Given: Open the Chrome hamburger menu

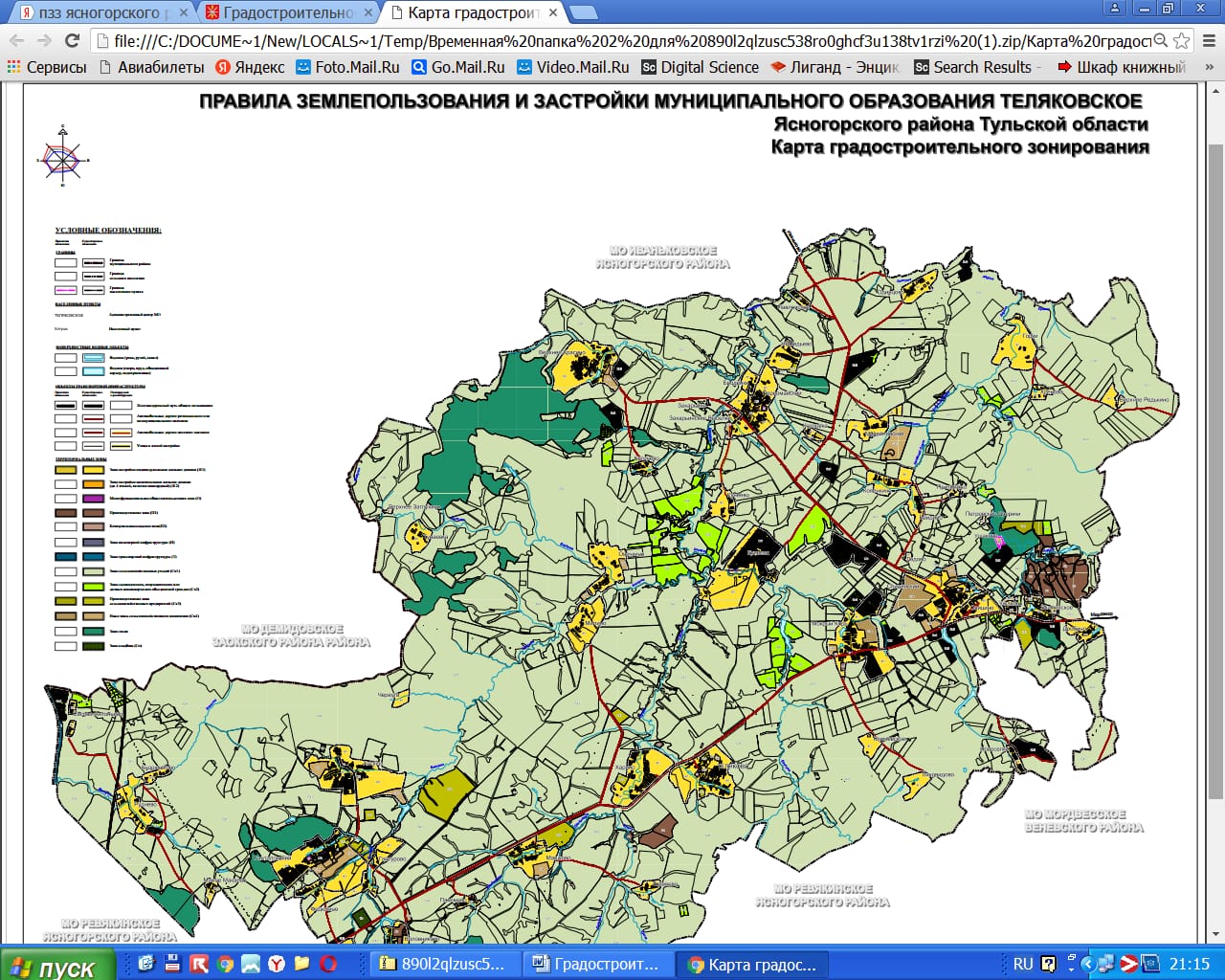Looking at the screenshot, I should point(1208,40).
